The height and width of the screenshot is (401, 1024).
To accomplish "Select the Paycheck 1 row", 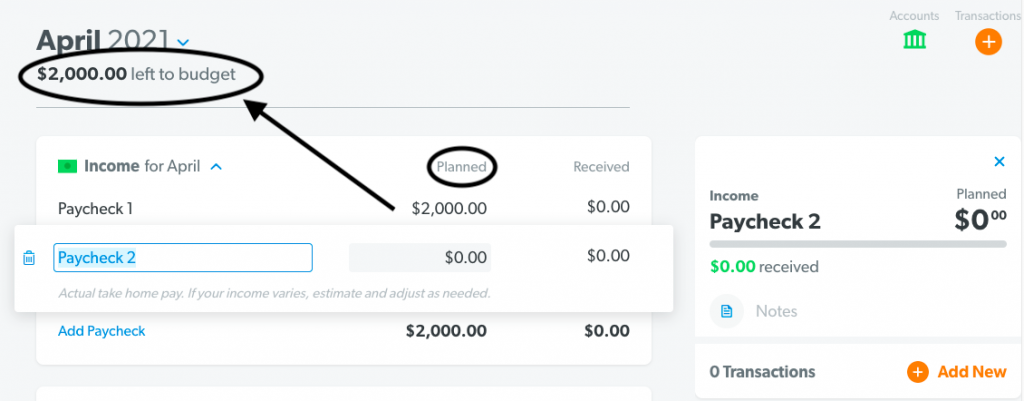I will 344,208.
